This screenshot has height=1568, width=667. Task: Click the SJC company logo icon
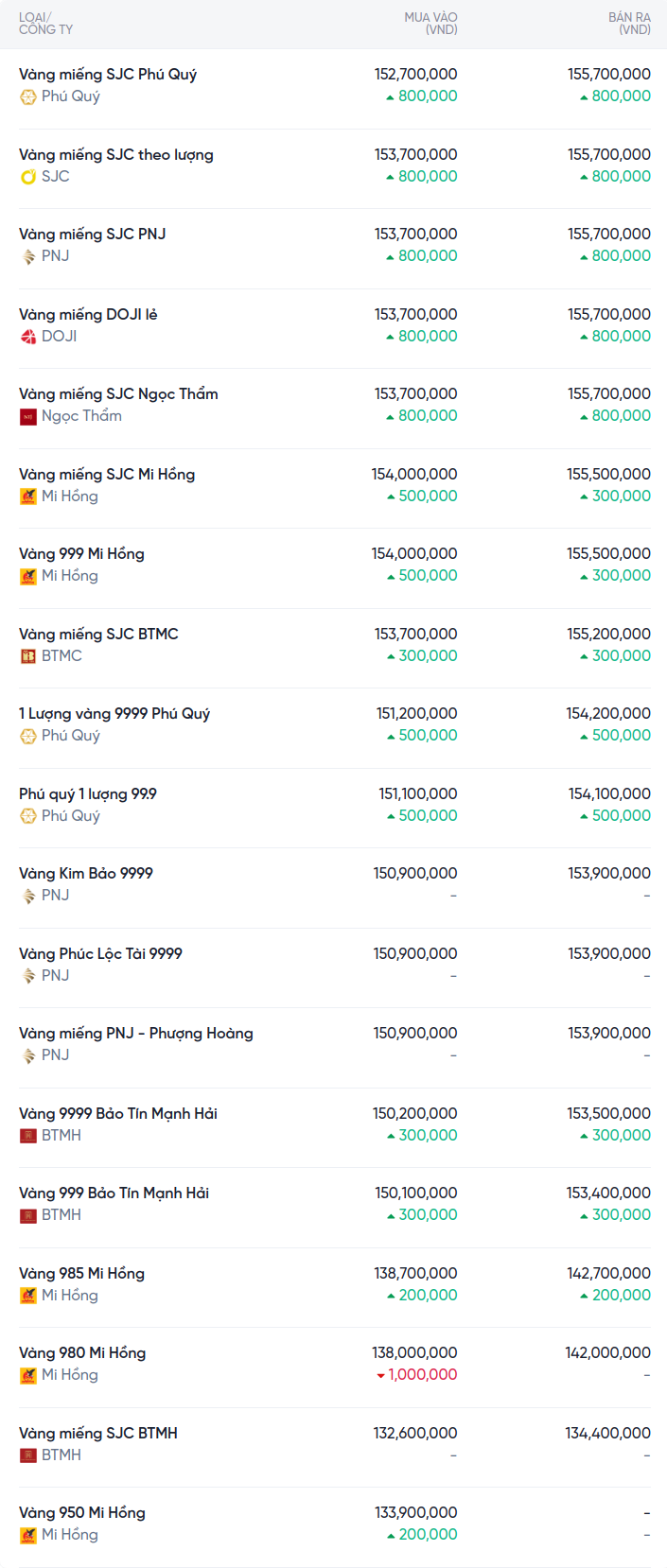point(28,177)
